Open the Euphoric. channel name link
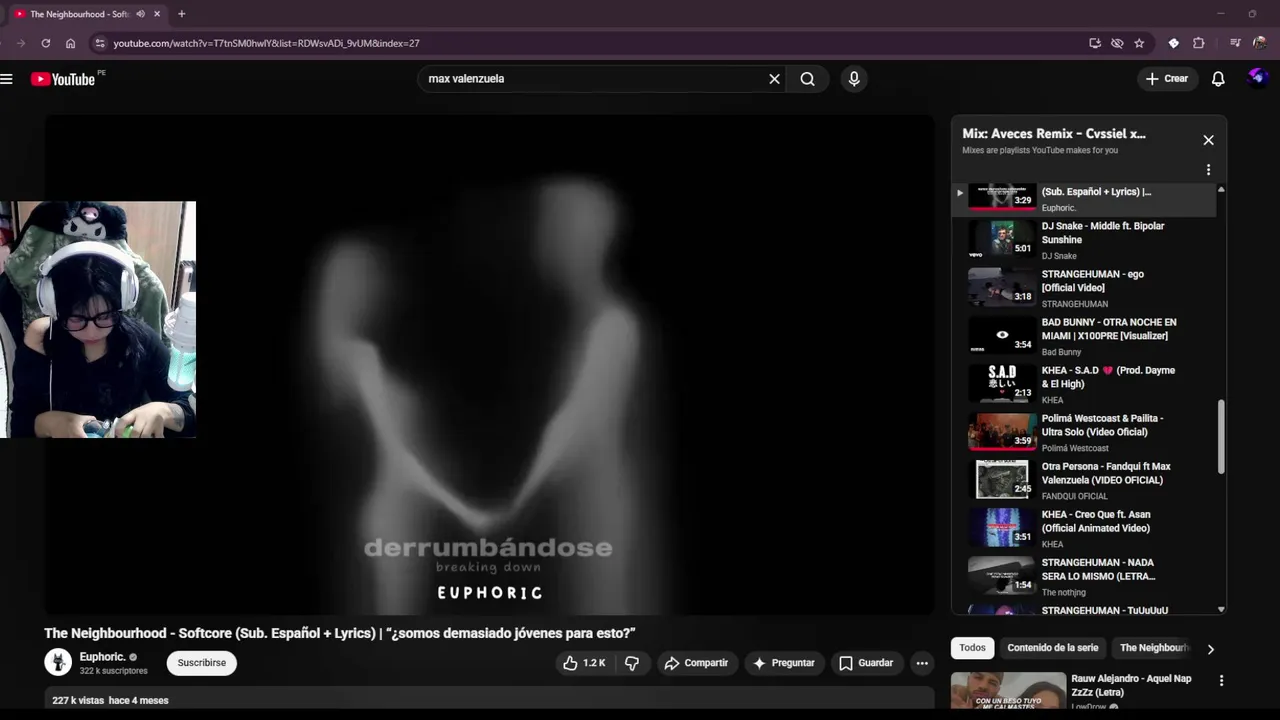1280x720 pixels. (102, 657)
